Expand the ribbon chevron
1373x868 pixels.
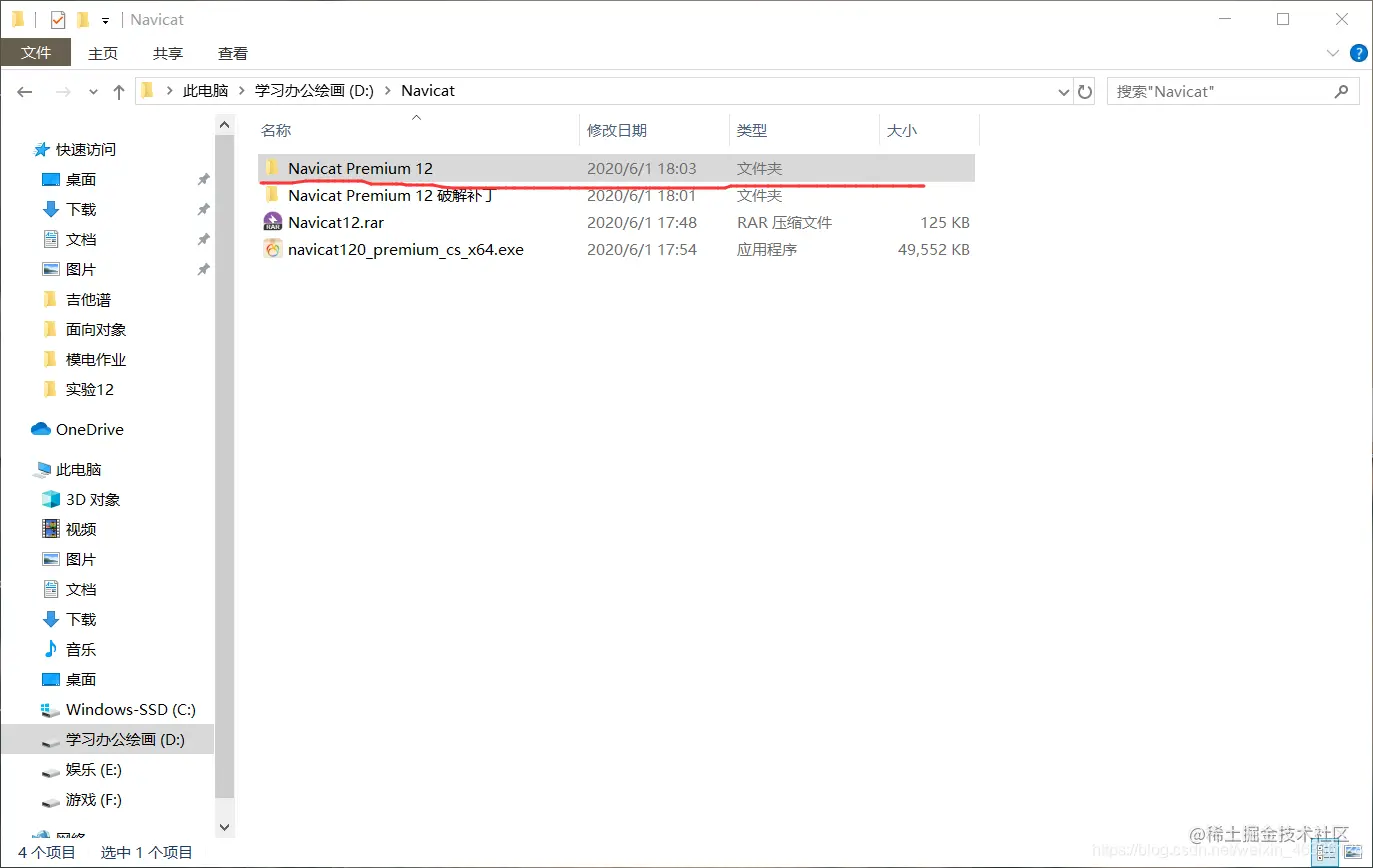pos(1333,53)
